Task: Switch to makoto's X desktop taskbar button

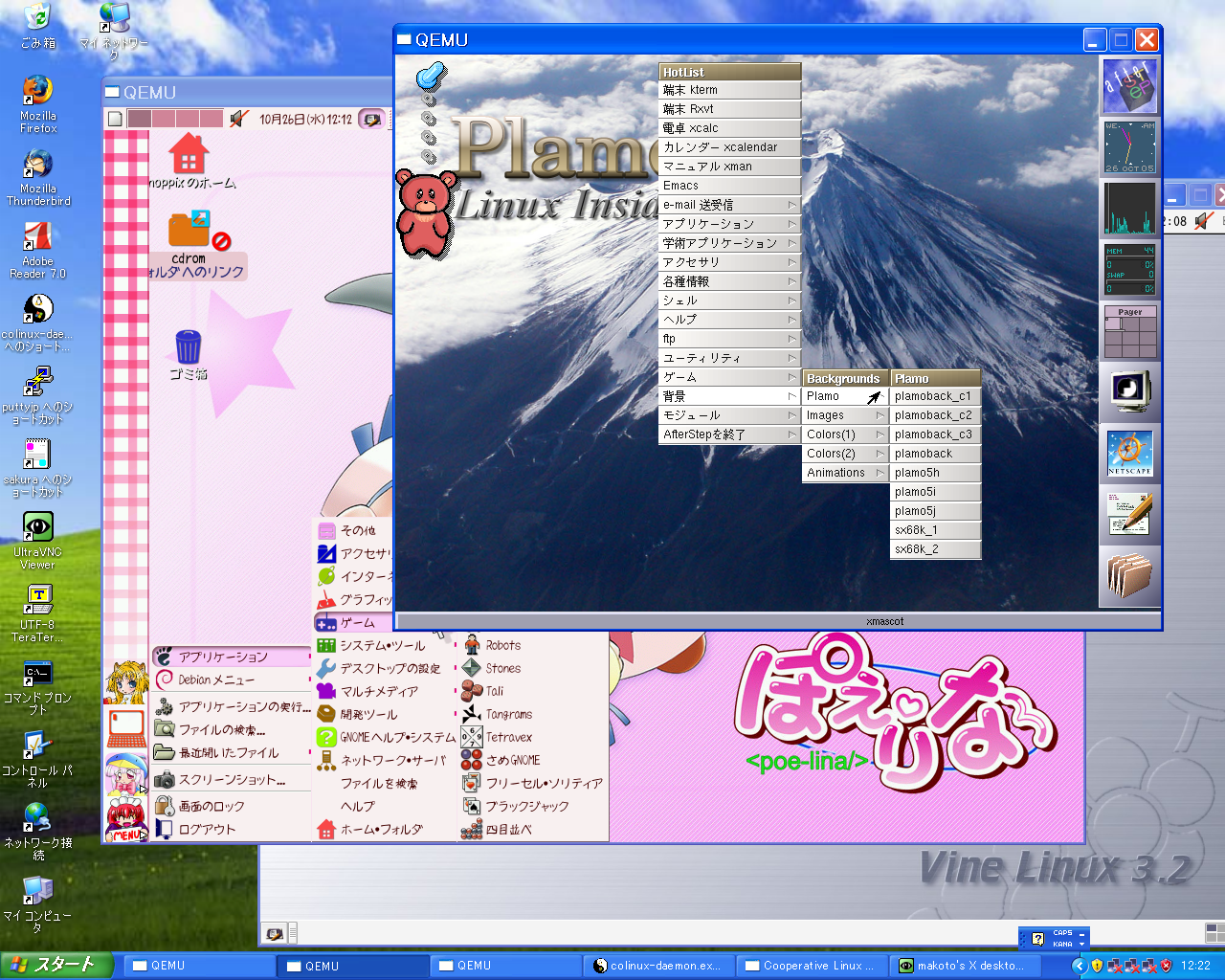Action: pyautogui.click(x=963, y=966)
